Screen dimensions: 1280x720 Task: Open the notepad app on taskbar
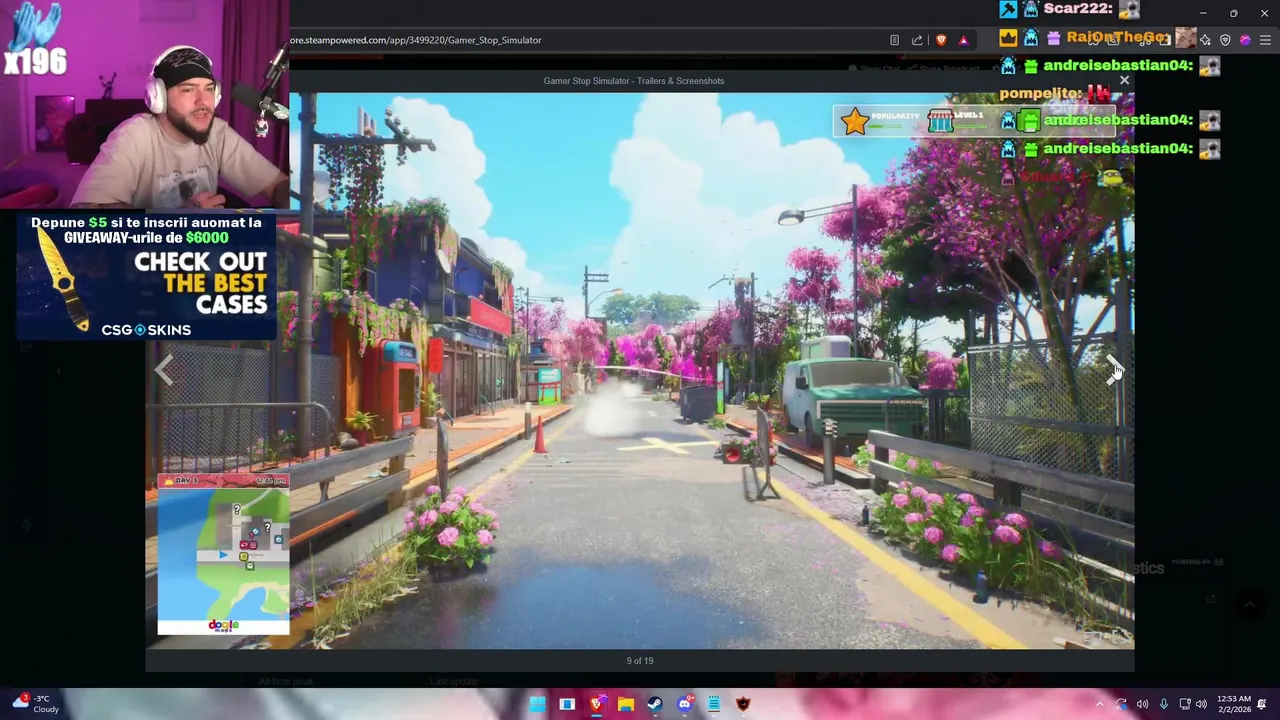pos(714,704)
